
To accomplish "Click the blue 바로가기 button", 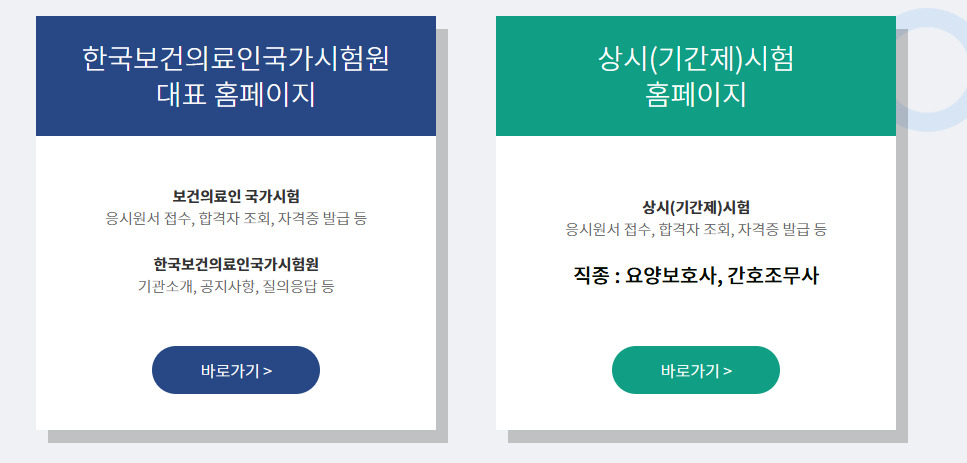I will click(236, 370).
